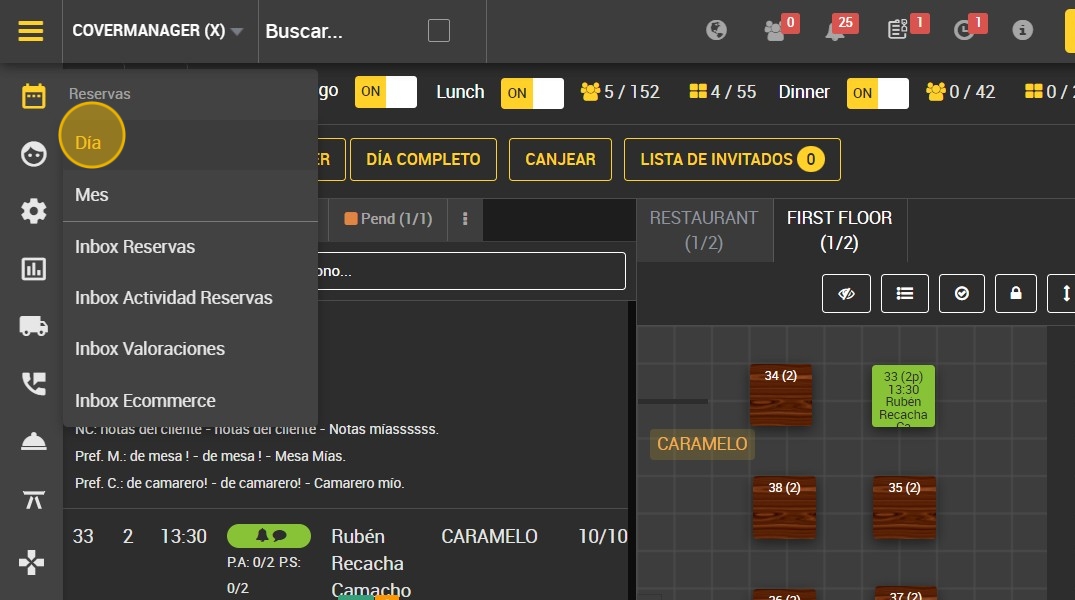
Task: Open the service bell cloche sidebar icon
Action: pyautogui.click(x=33, y=442)
